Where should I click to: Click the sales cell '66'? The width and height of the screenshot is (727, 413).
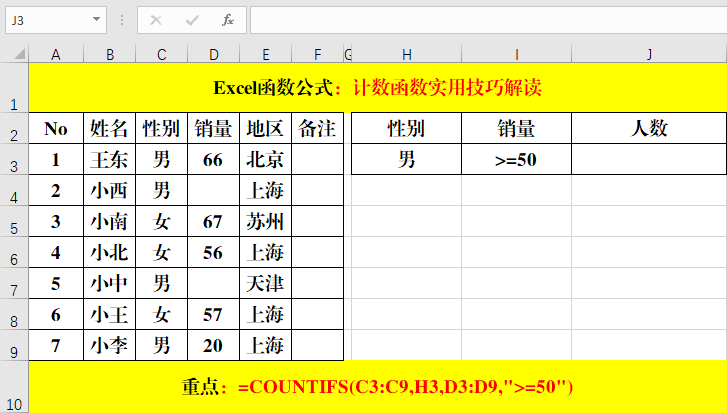click(x=213, y=159)
